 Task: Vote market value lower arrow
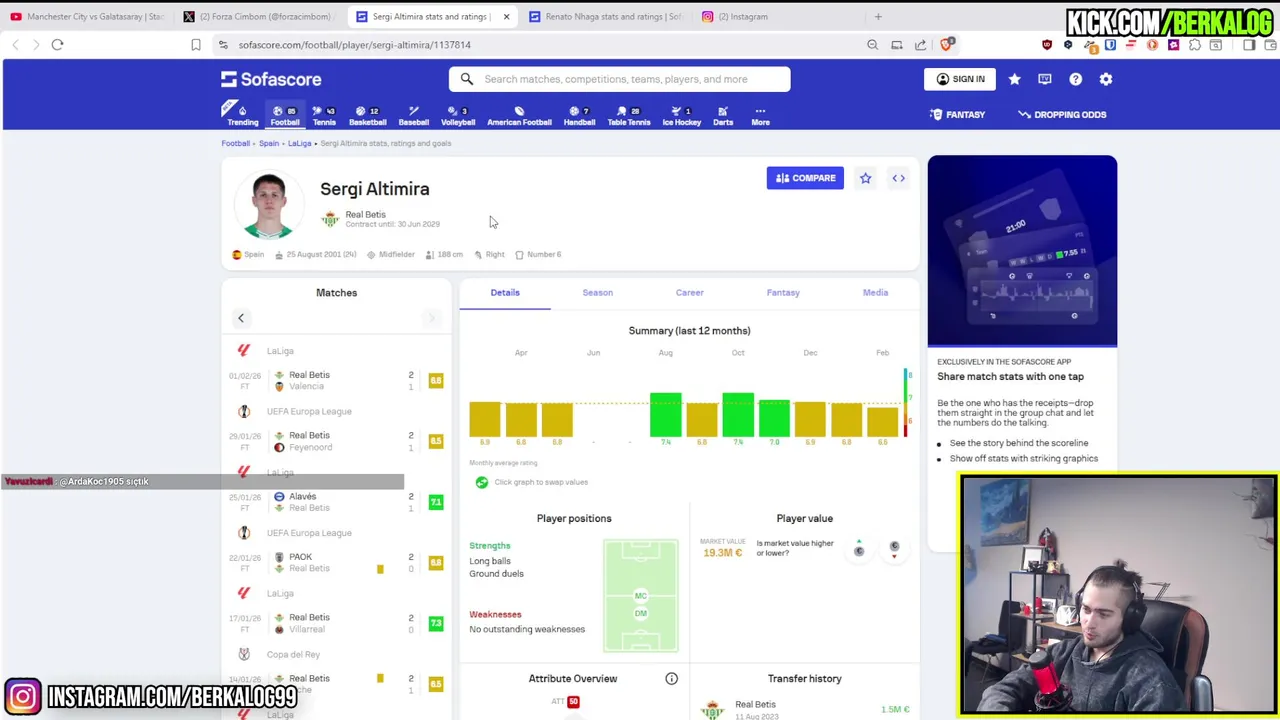click(x=894, y=548)
